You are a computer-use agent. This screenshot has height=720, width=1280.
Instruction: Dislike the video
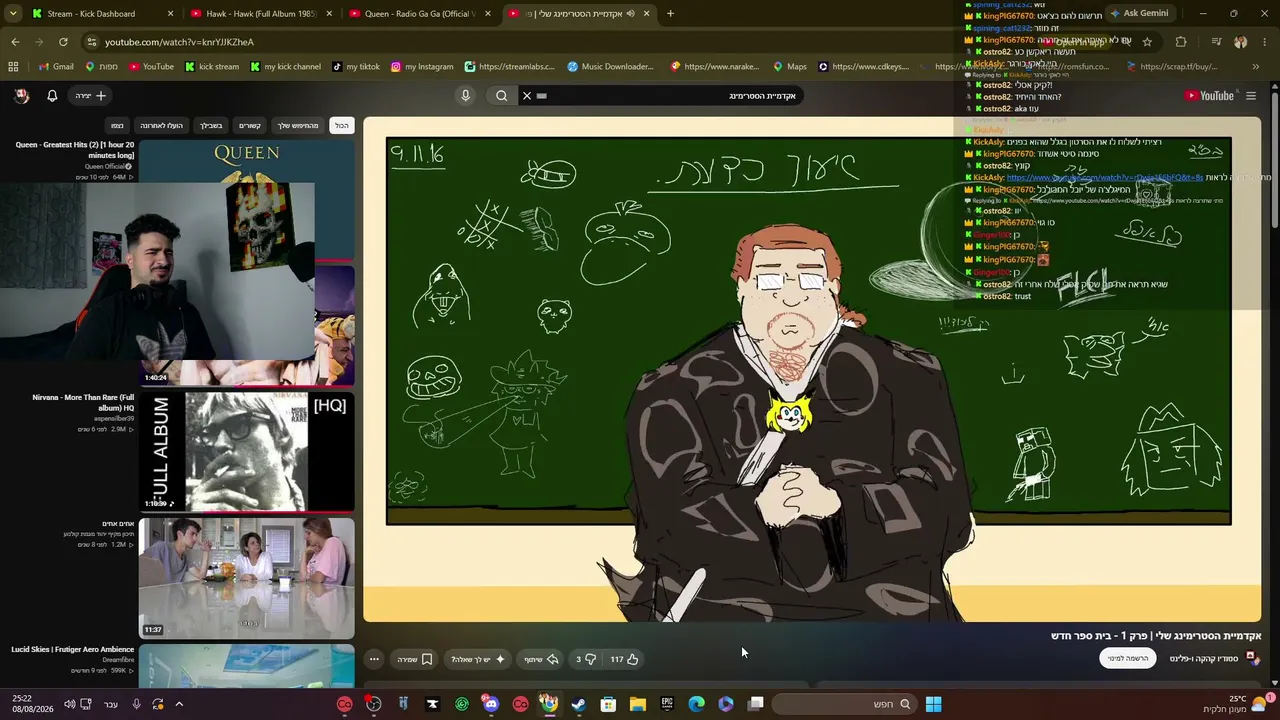[586, 659]
